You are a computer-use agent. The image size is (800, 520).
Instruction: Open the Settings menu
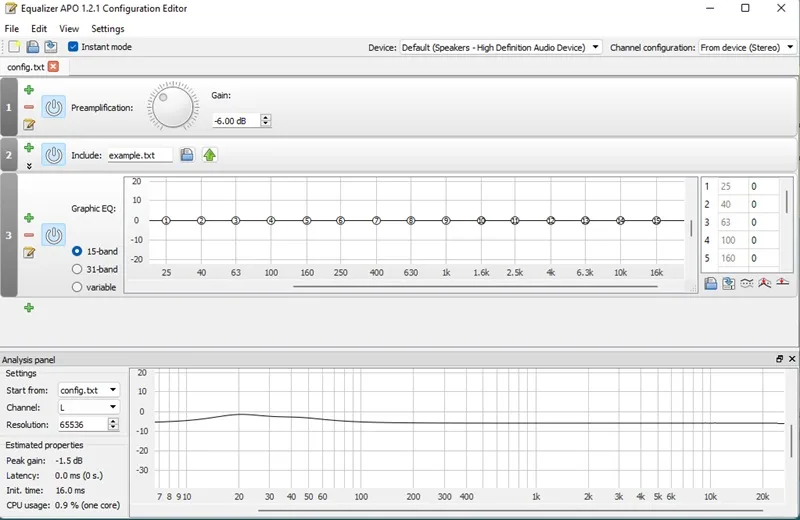[x=108, y=29]
